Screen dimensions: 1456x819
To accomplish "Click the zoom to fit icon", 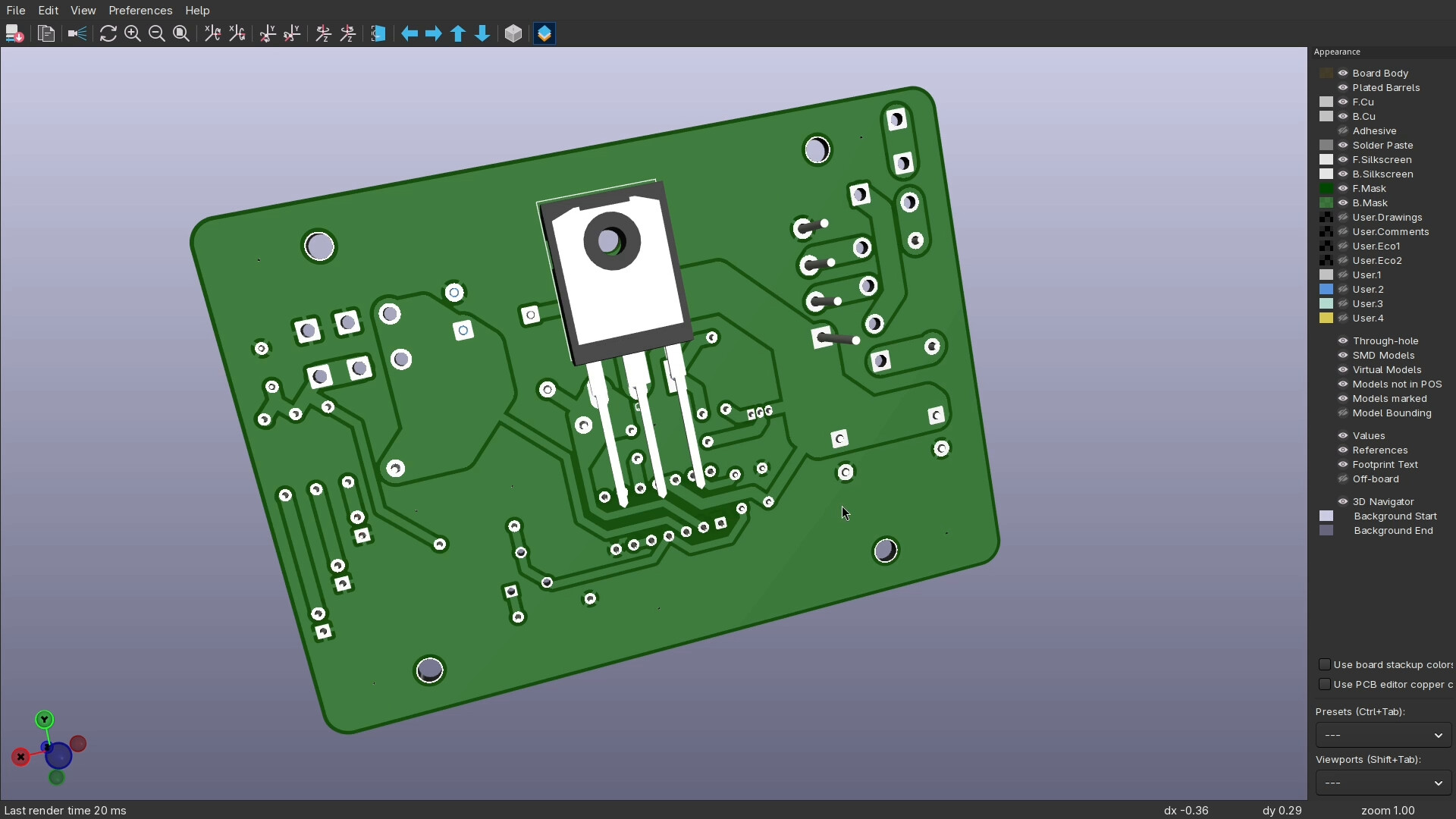I will point(181,33).
